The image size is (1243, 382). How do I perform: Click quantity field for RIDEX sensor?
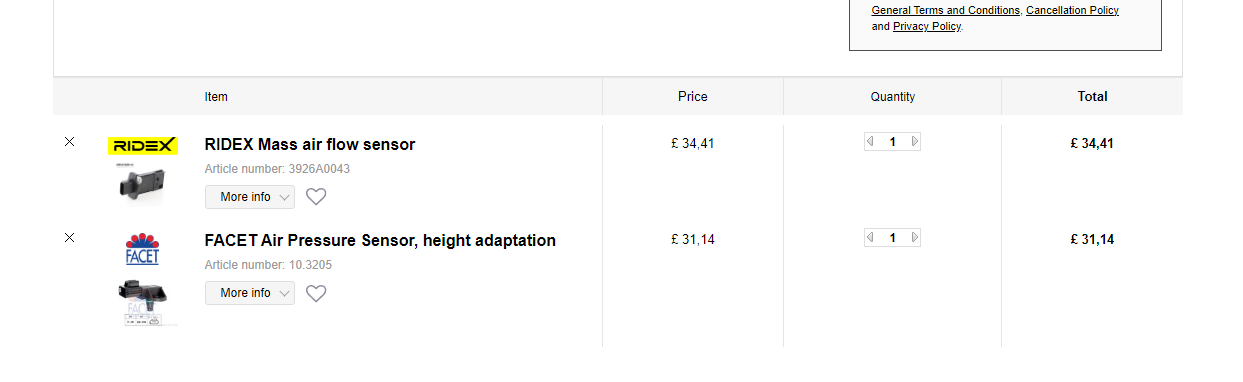892,142
